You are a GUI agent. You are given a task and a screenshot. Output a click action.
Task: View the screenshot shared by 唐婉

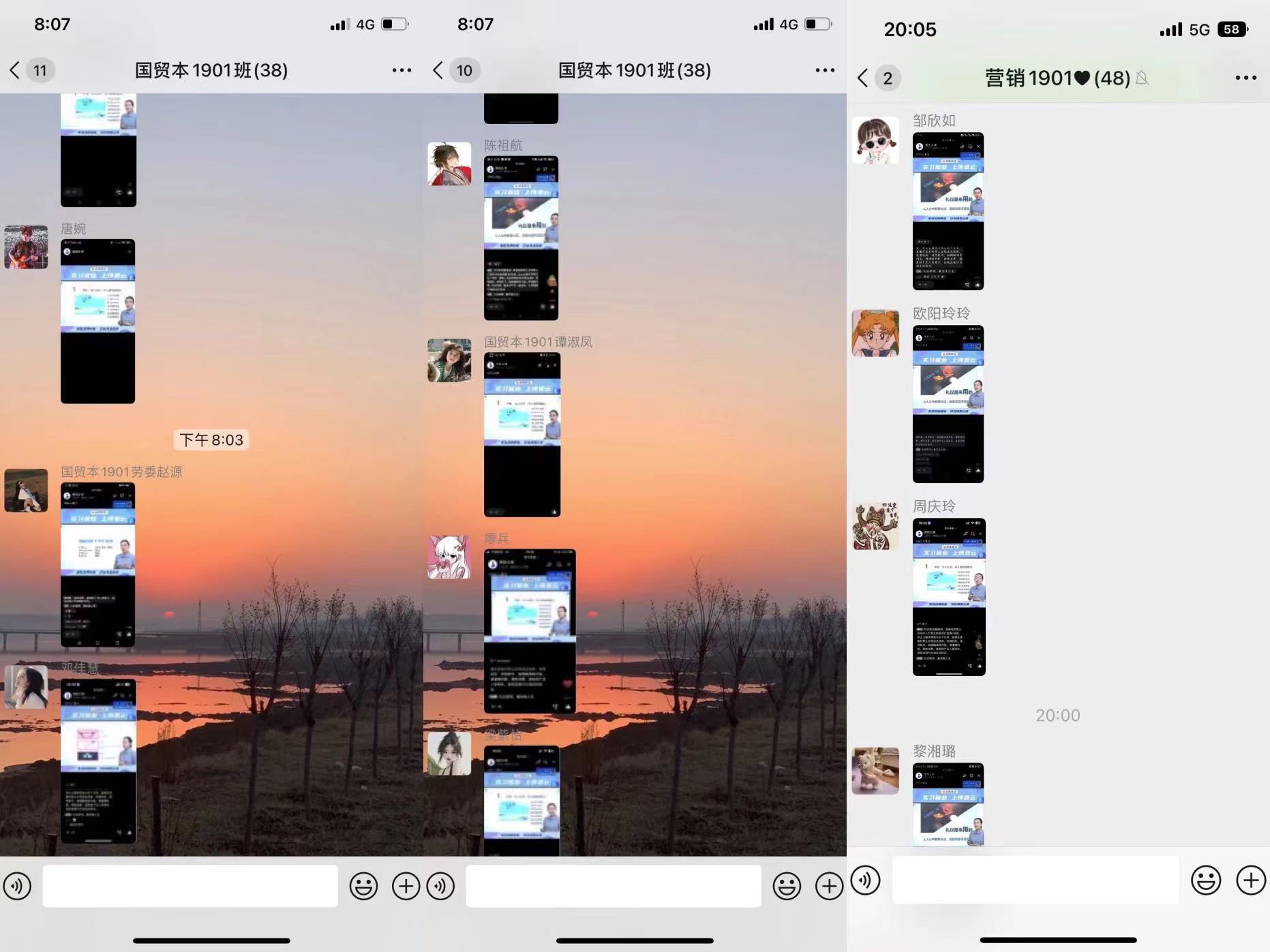tap(97, 321)
